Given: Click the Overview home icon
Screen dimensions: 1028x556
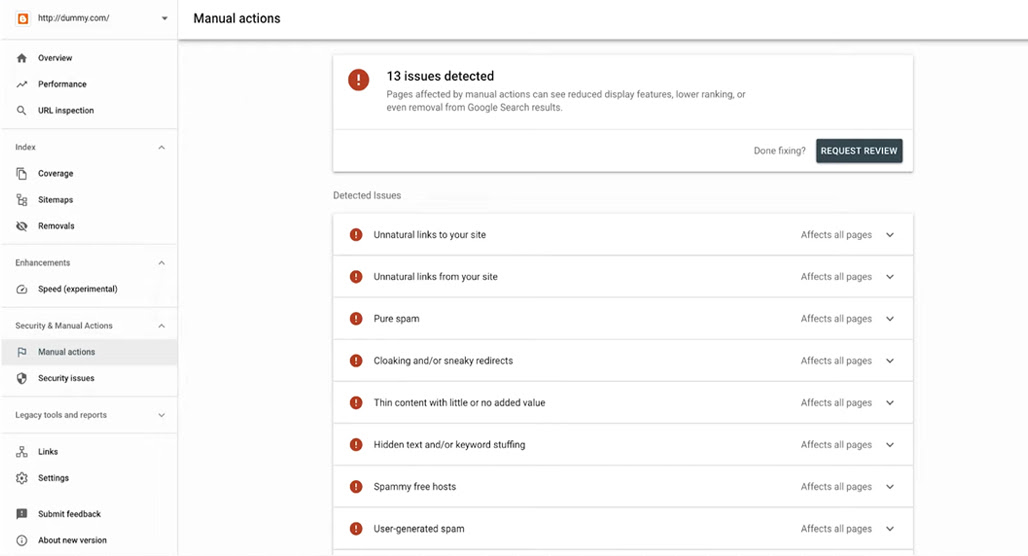Looking at the screenshot, I should point(22,58).
